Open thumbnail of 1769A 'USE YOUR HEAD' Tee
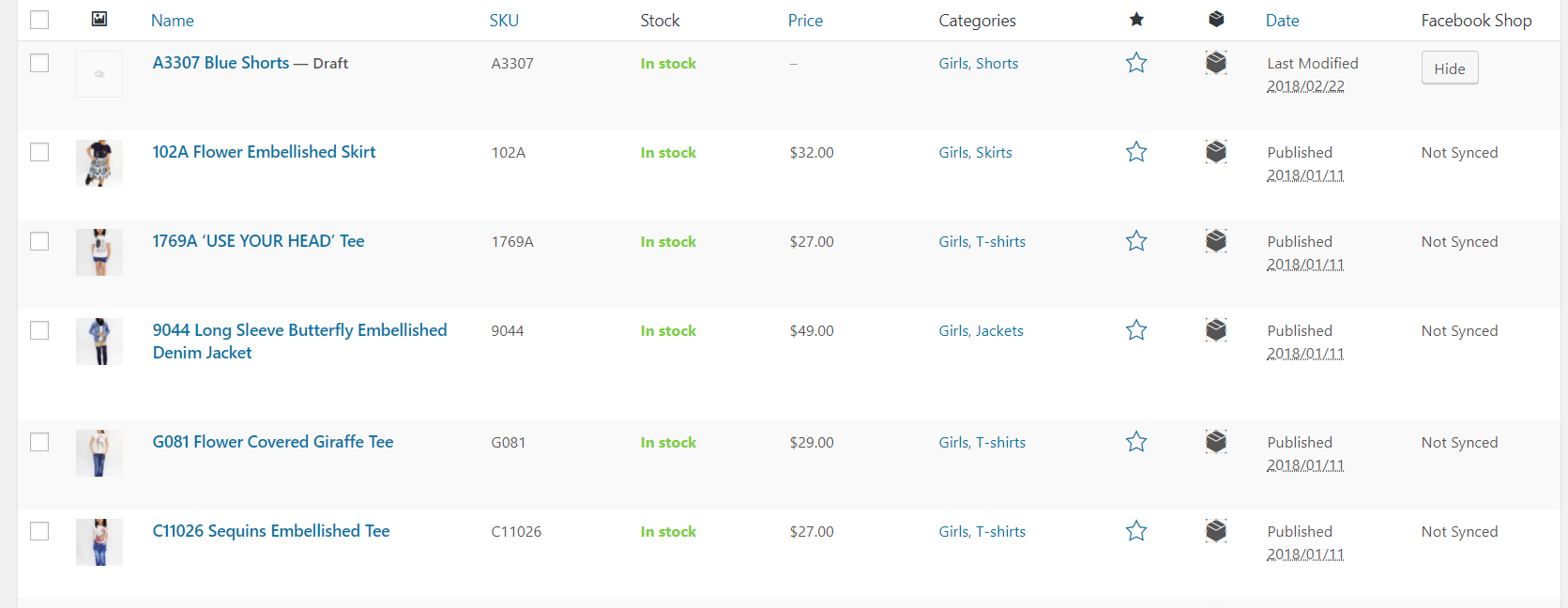Viewport: 1568px width, 608px height. [x=99, y=252]
